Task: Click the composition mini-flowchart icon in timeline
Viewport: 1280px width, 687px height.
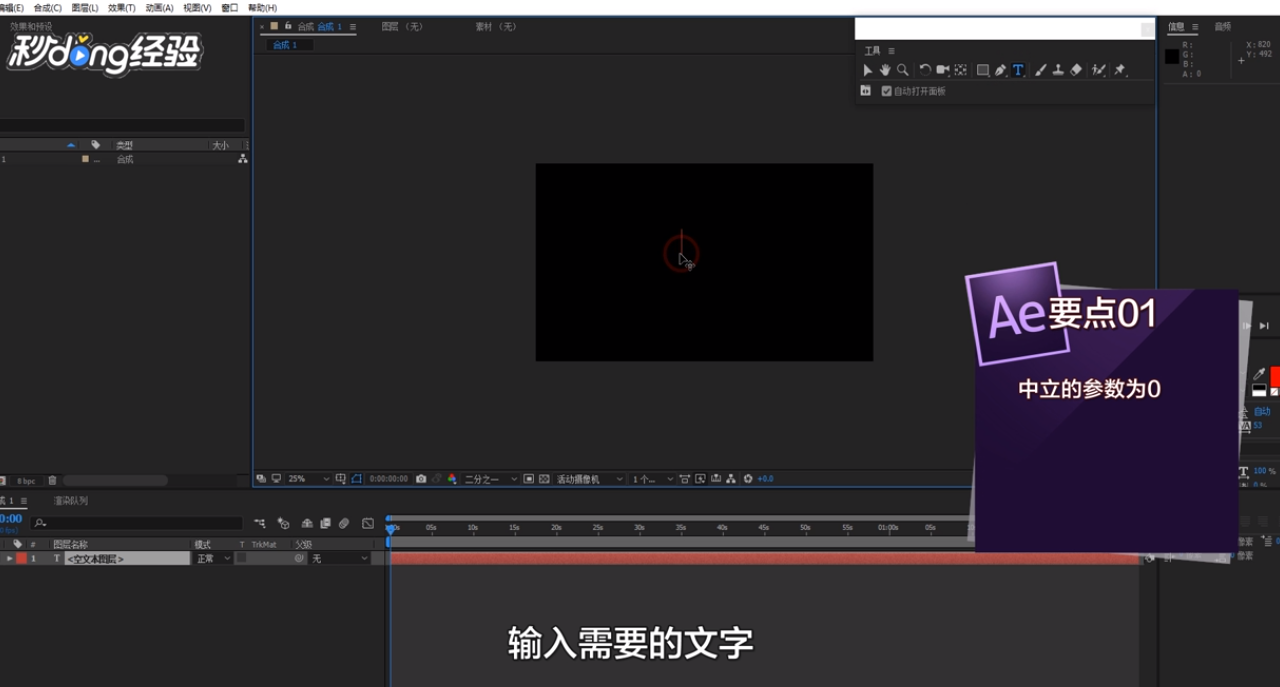Action: pos(260,523)
